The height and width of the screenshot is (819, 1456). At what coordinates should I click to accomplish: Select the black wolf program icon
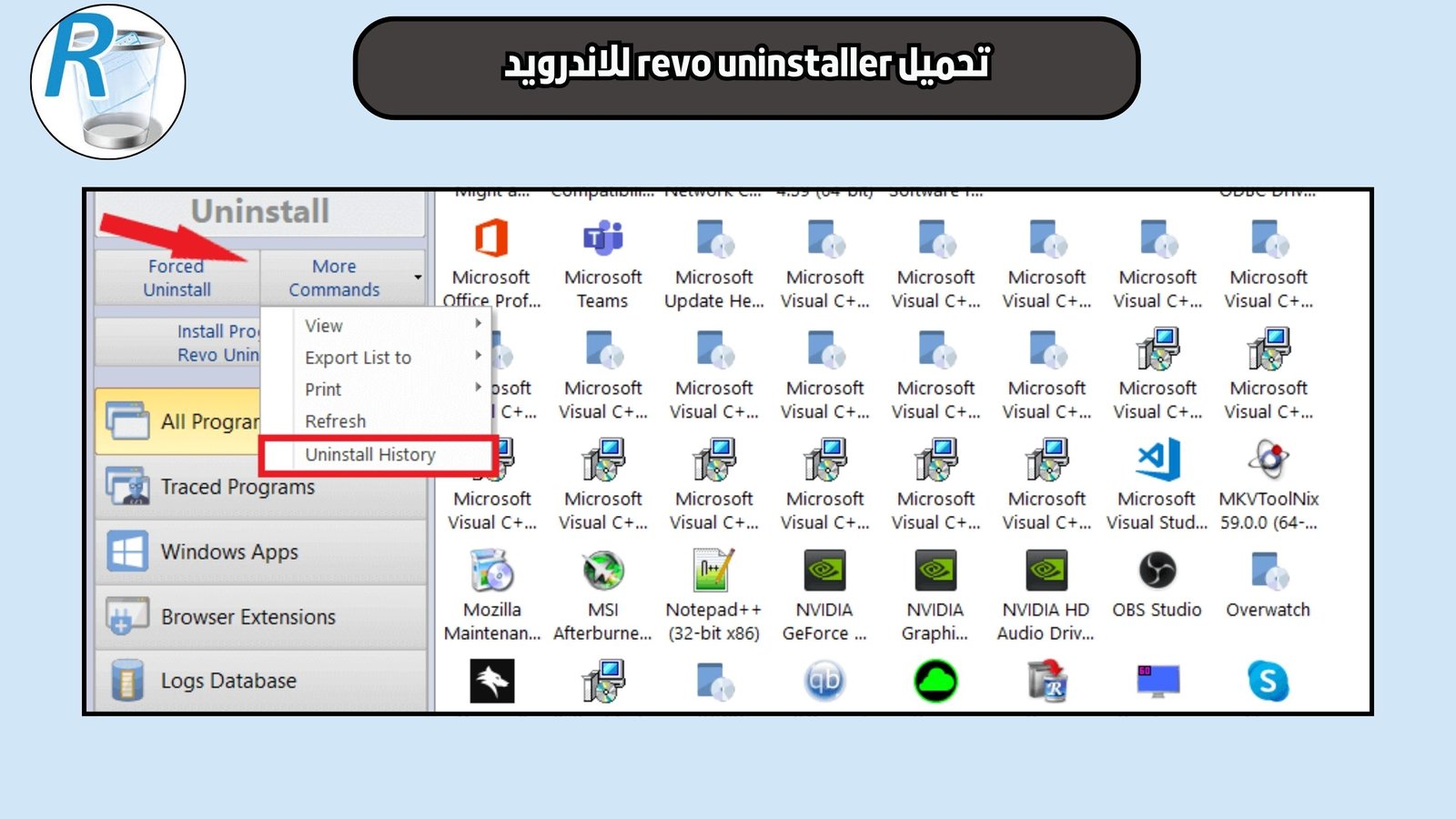491,681
